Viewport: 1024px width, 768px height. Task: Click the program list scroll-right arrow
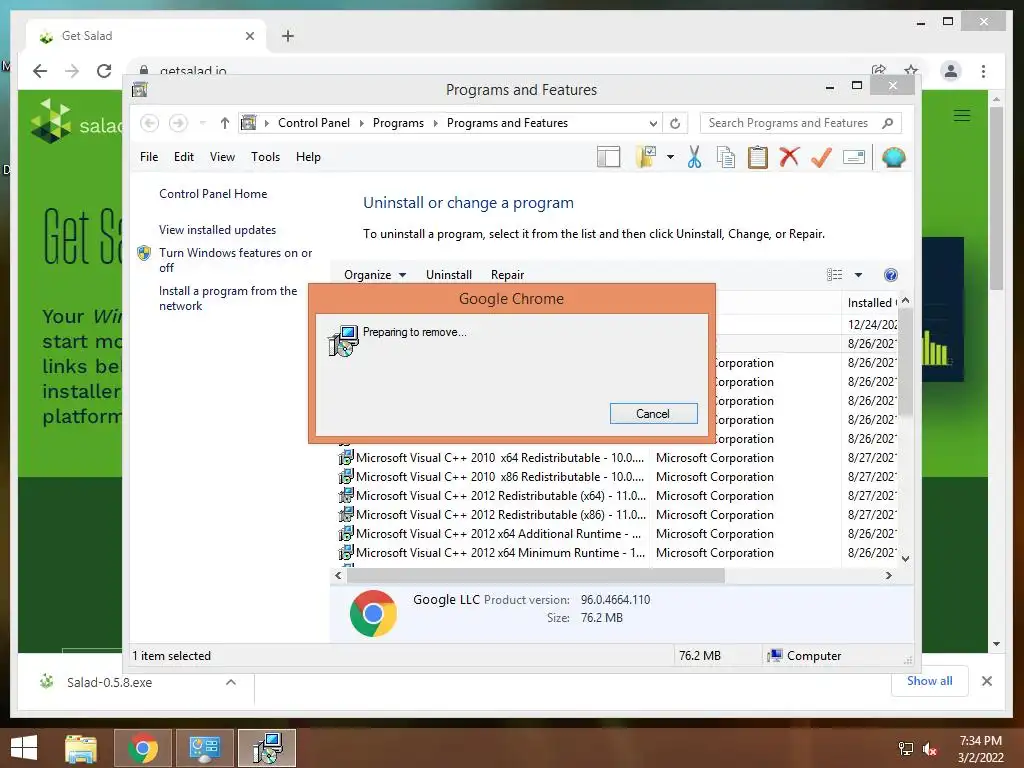tap(888, 575)
